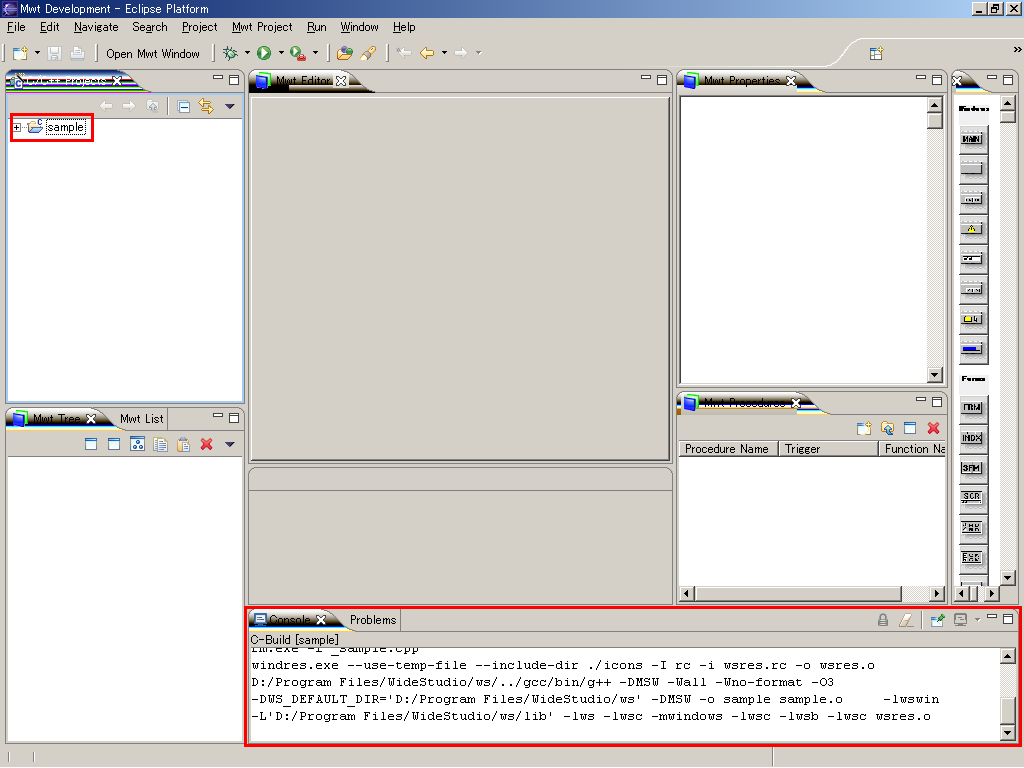The height and width of the screenshot is (768, 1024).
Task: Select the Mwt Procedures tab
Action: click(x=743, y=403)
